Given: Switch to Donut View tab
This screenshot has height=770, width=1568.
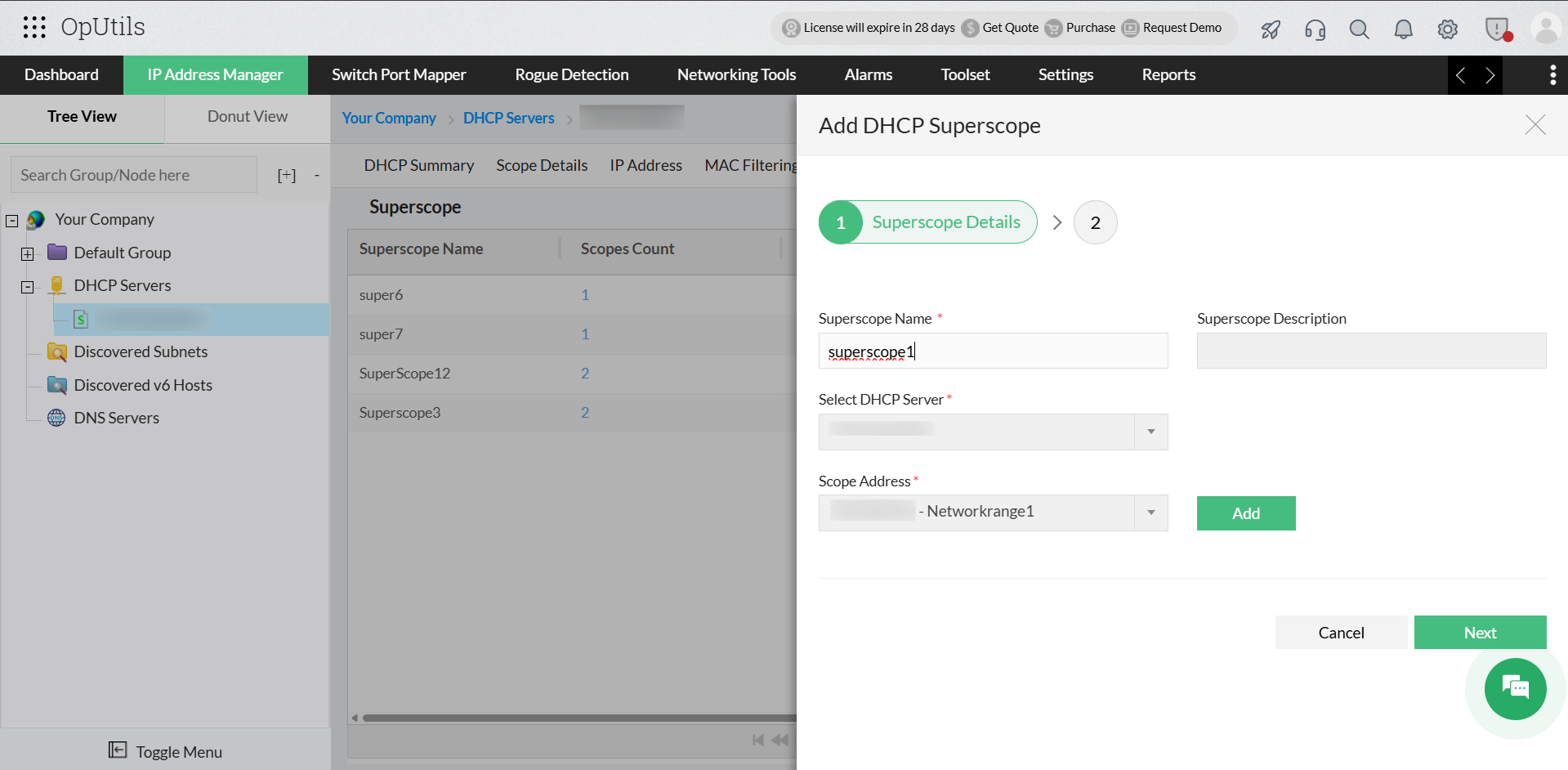Looking at the screenshot, I should click(x=247, y=116).
